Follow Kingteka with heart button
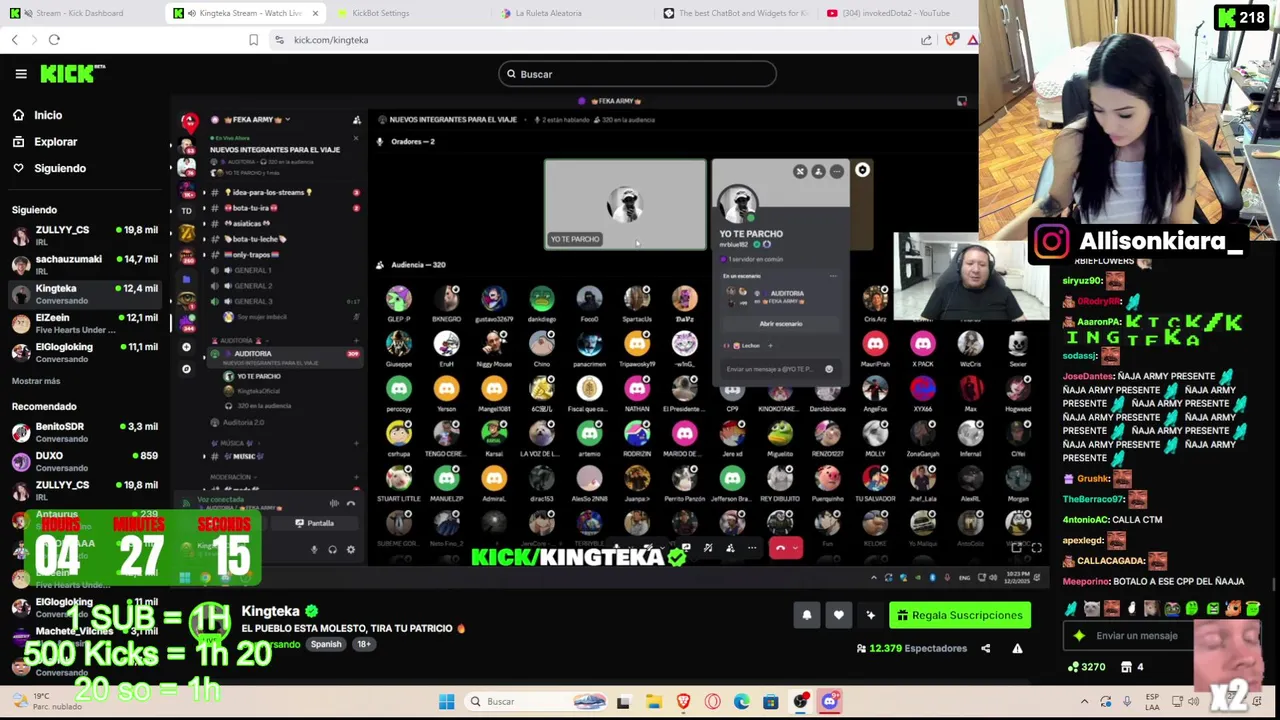The width and height of the screenshot is (1280, 720). click(839, 615)
